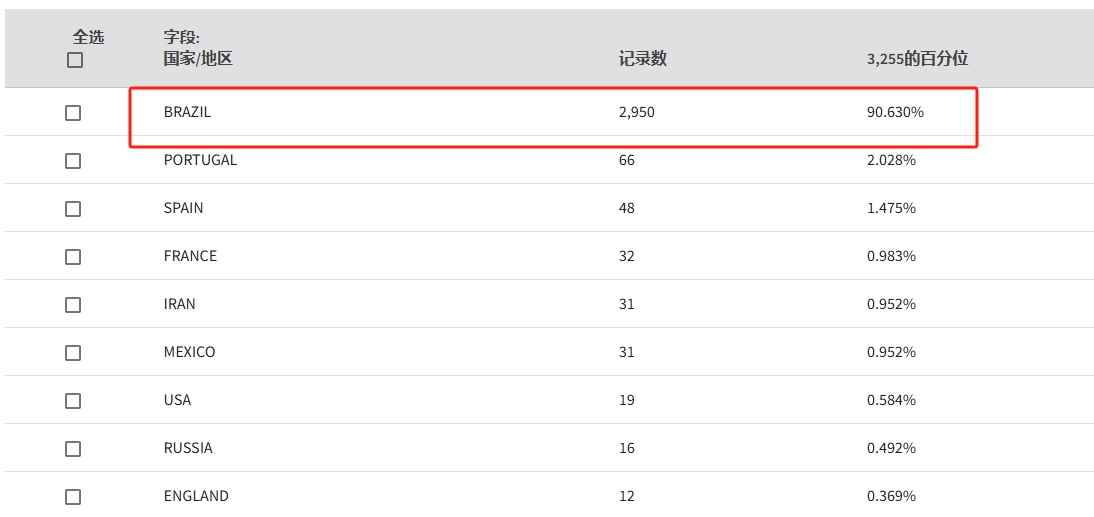Click the 国家/地区 field header
The width and height of the screenshot is (1094, 517).
click(198, 59)
